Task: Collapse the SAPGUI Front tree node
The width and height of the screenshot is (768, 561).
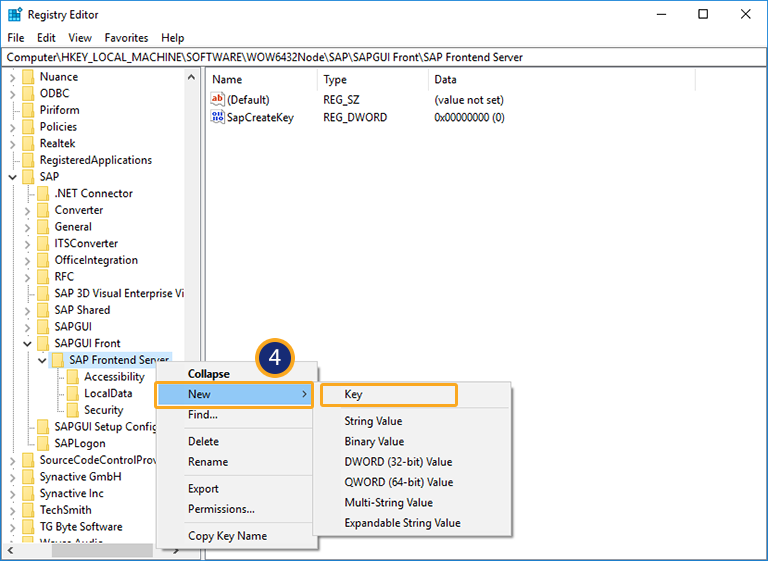Action: [x=27, y=343]
